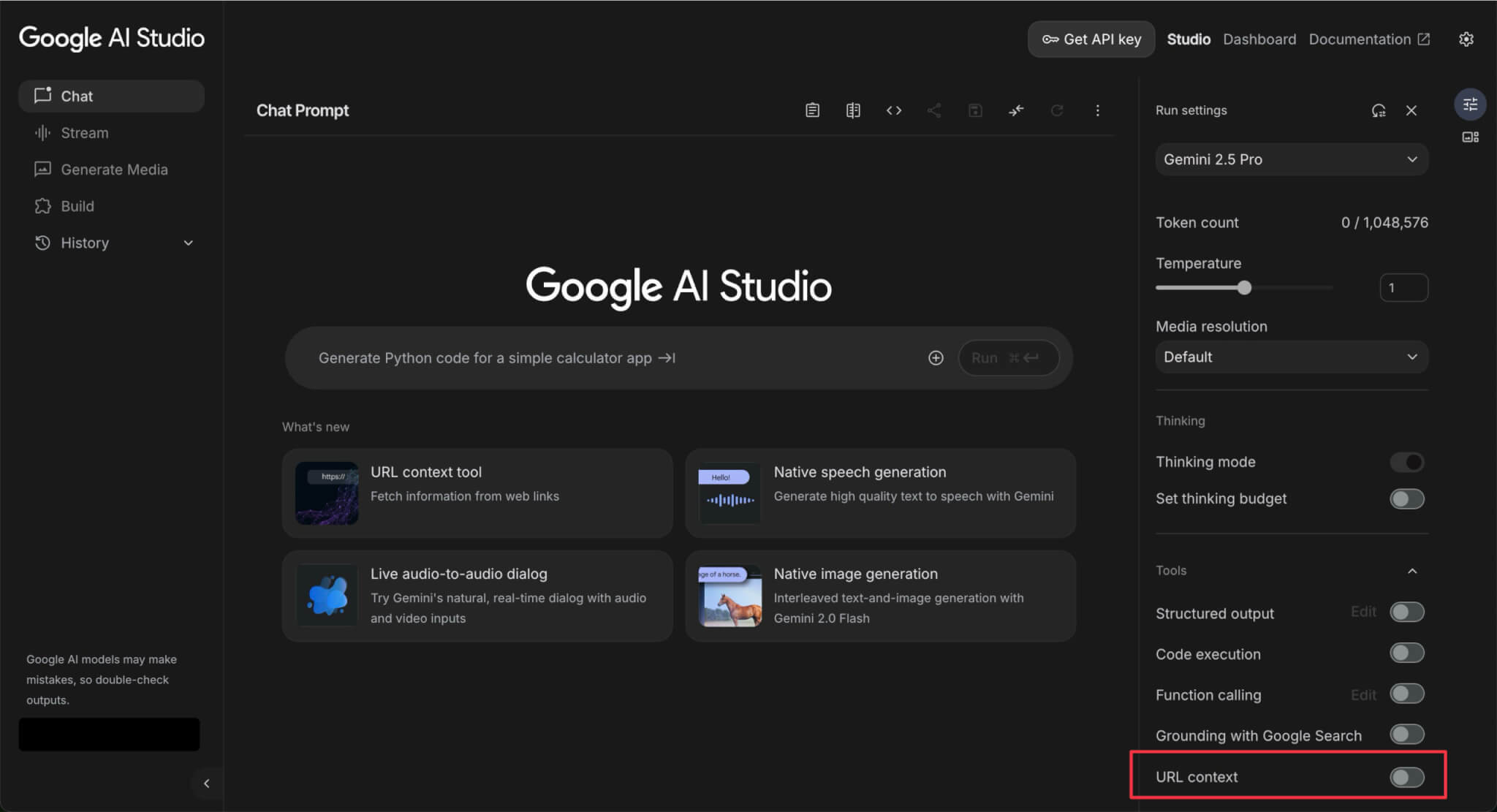Screen dimensions: 1497x812
Task: Click the Google AI Studio logo
Action: [x=112, y=38]
